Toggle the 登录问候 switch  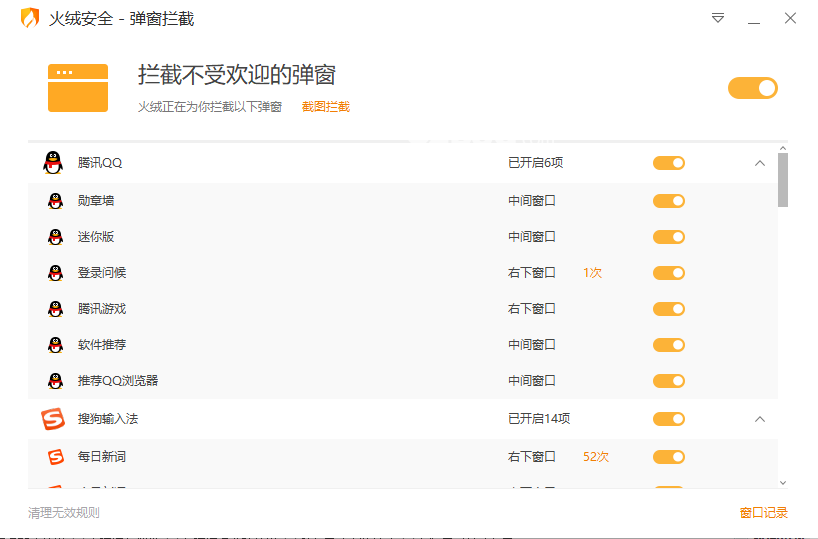pos(669,273)
